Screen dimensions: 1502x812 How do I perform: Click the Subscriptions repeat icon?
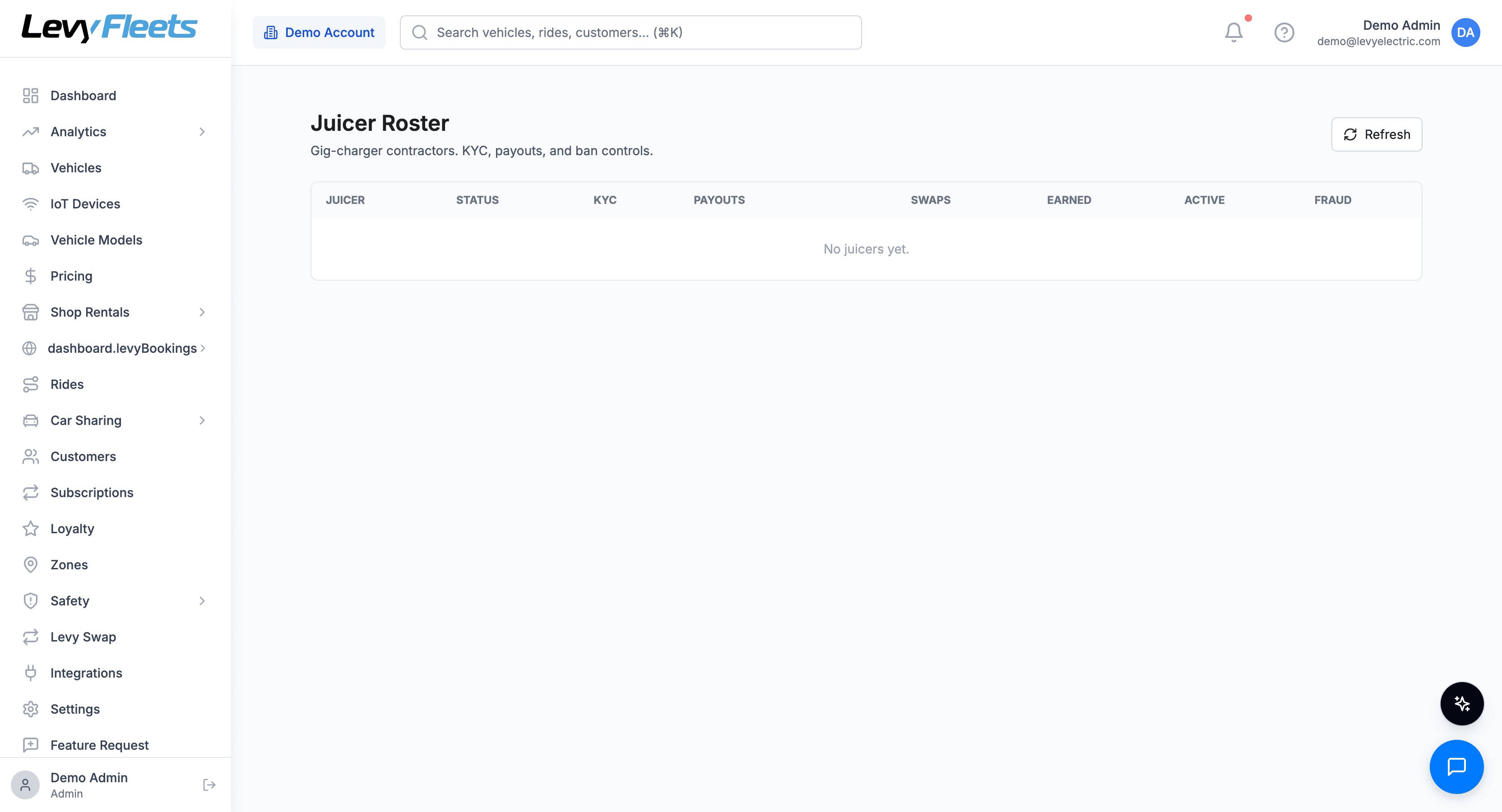point(30,493)
